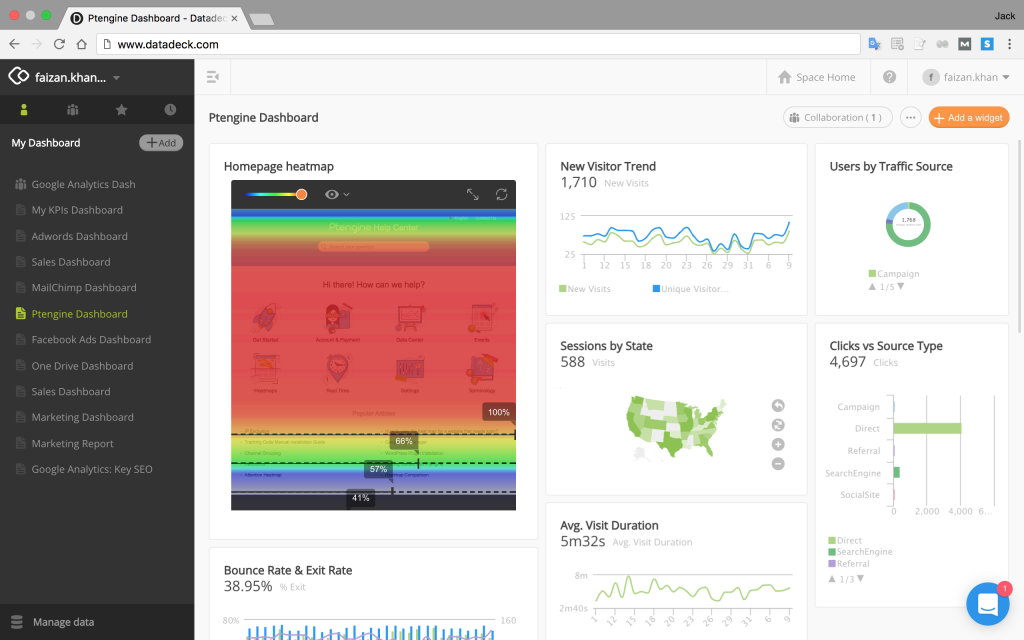This screenshot has height=640, width=1024.
Task: Collapse the sidebar with the toggle icon
Action: coord(213,76)
